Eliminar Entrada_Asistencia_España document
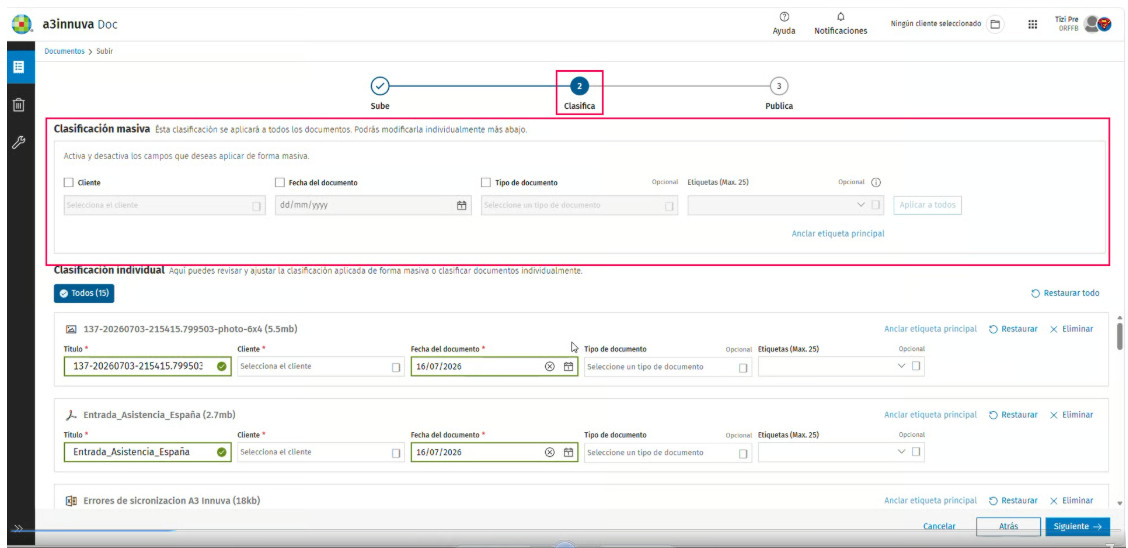Viewport: 1128px width, 548px height. tap(1071, 415)
